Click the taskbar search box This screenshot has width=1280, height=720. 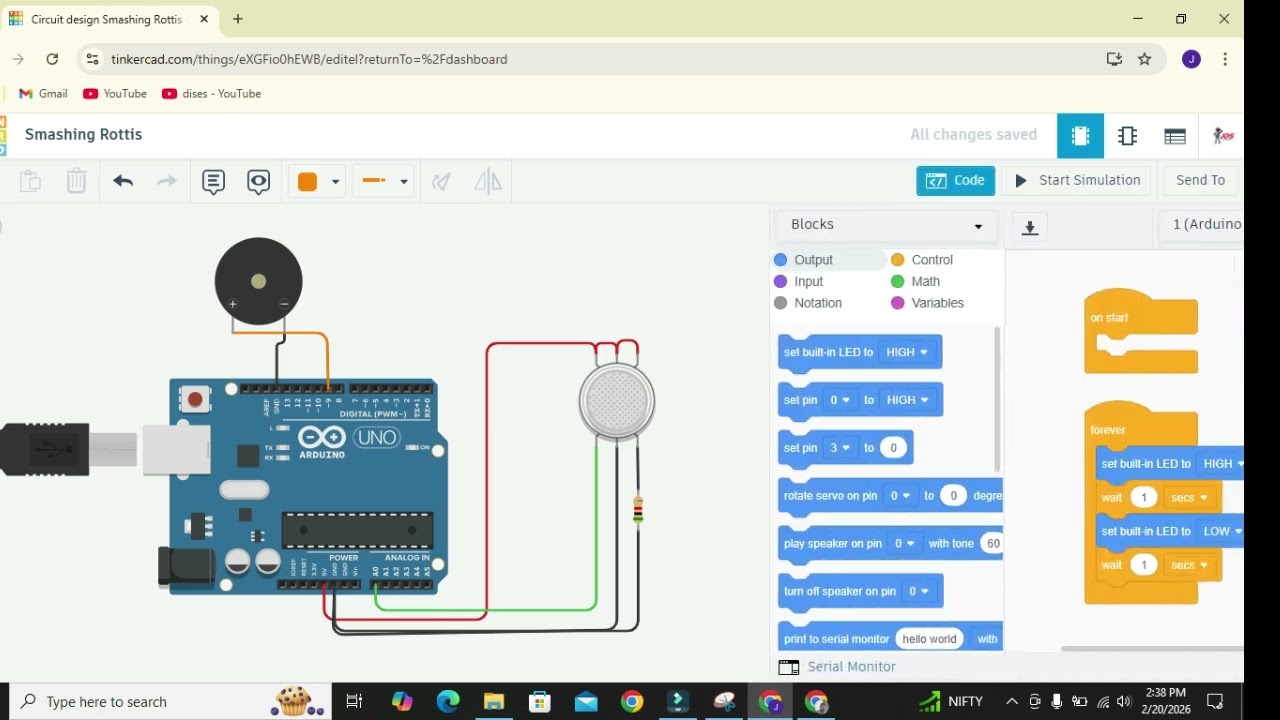click(170, 702)
